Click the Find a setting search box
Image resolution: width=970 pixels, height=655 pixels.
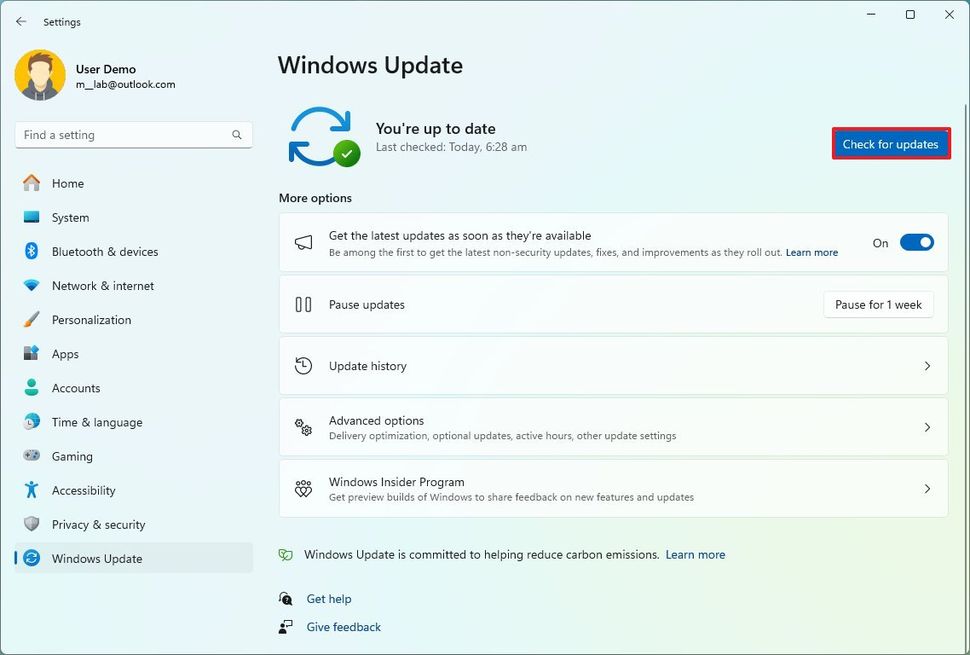133,134
